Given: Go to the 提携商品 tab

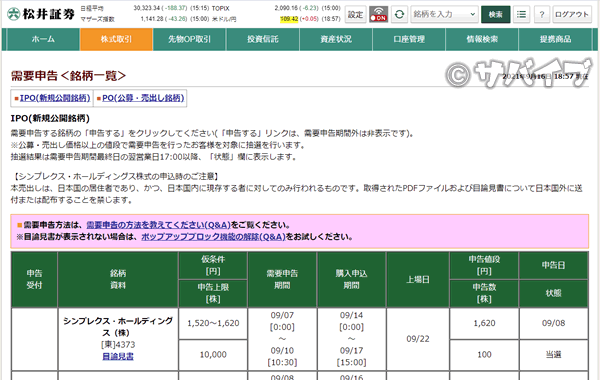Looking at the screenshot, I should click(x=555, y=39).
